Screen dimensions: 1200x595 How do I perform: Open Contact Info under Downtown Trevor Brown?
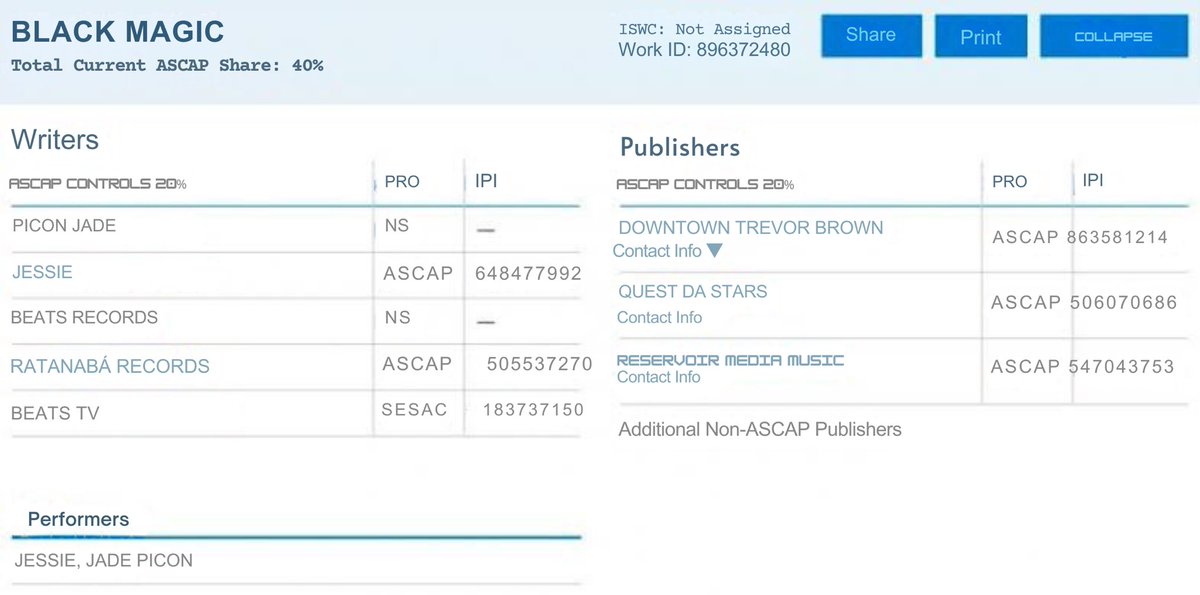657,251
